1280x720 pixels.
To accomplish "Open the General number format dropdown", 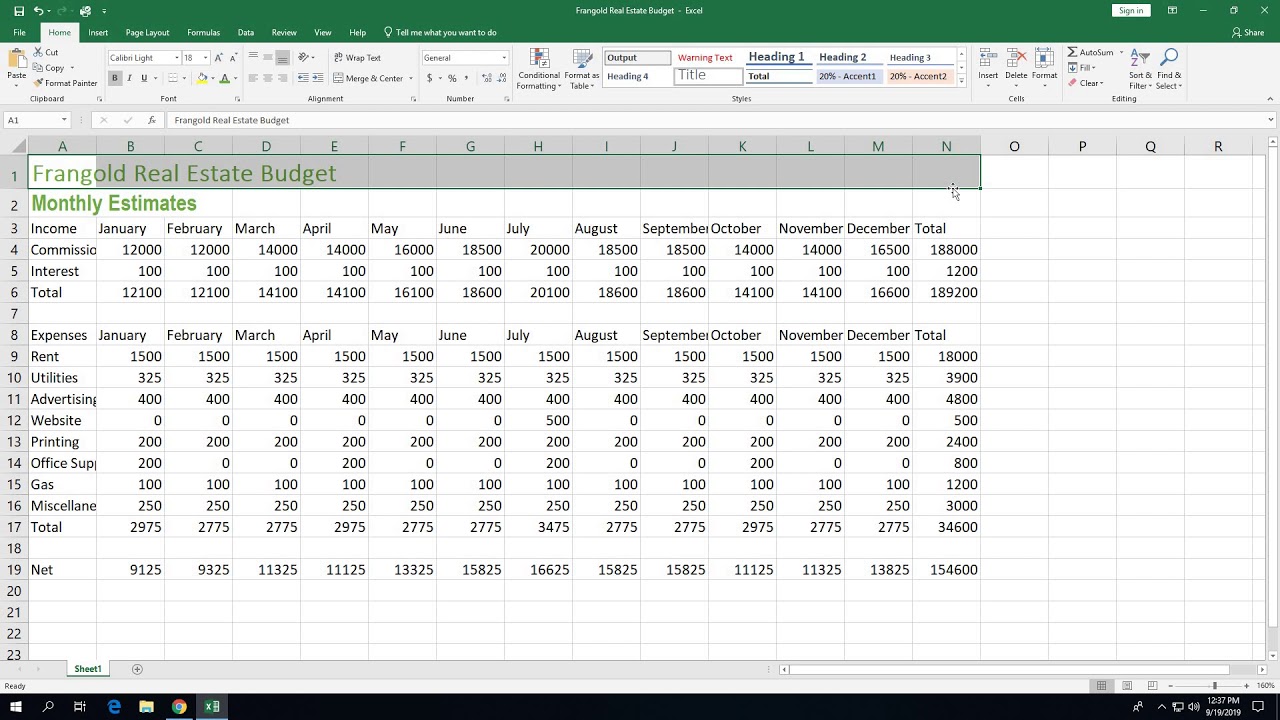I will coord(503,58).
